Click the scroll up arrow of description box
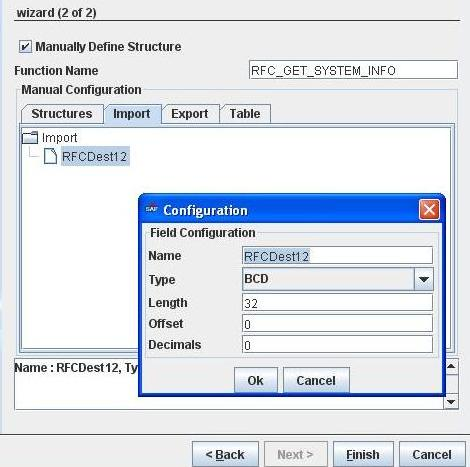Image resolution: width=470 pixels, height=467 pixels. (x=451, y=366)
